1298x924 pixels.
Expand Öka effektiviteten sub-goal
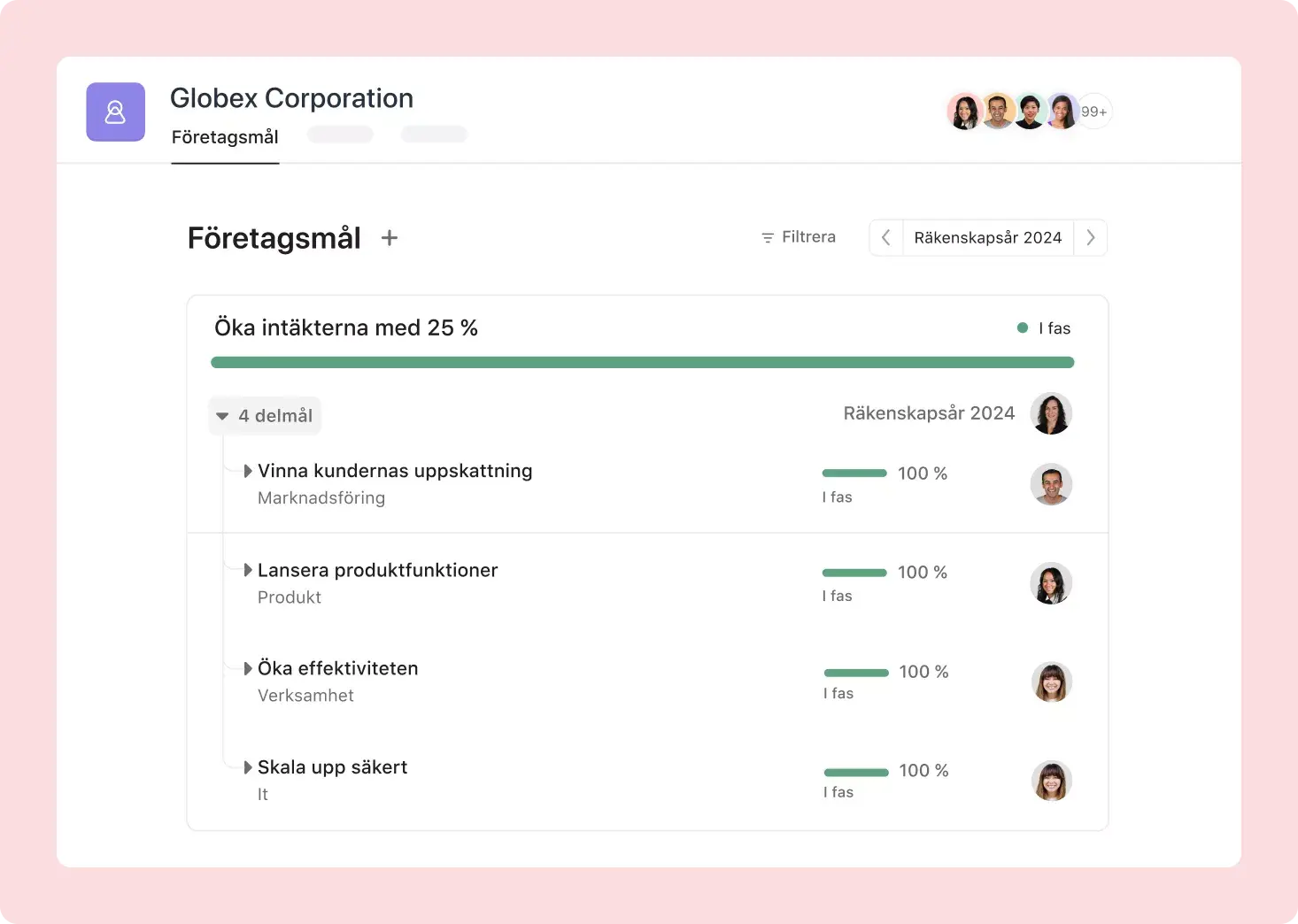click(x=248, y=668)
